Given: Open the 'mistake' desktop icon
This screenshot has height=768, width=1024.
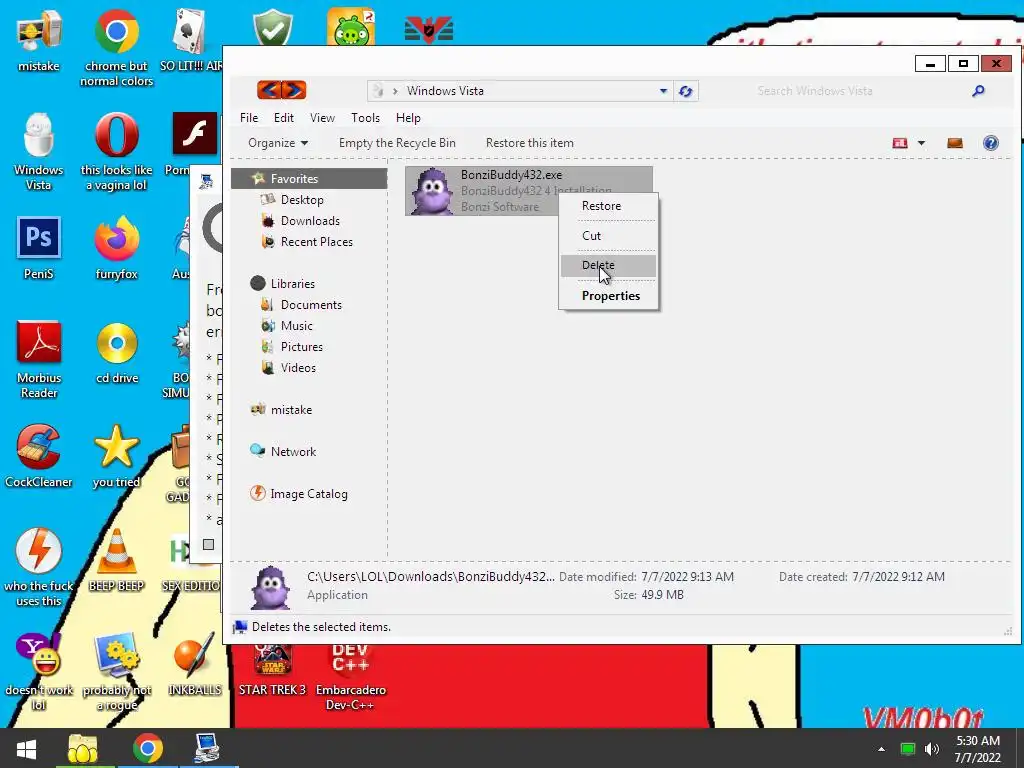Looking at the screenshot, I should [39, 40].
